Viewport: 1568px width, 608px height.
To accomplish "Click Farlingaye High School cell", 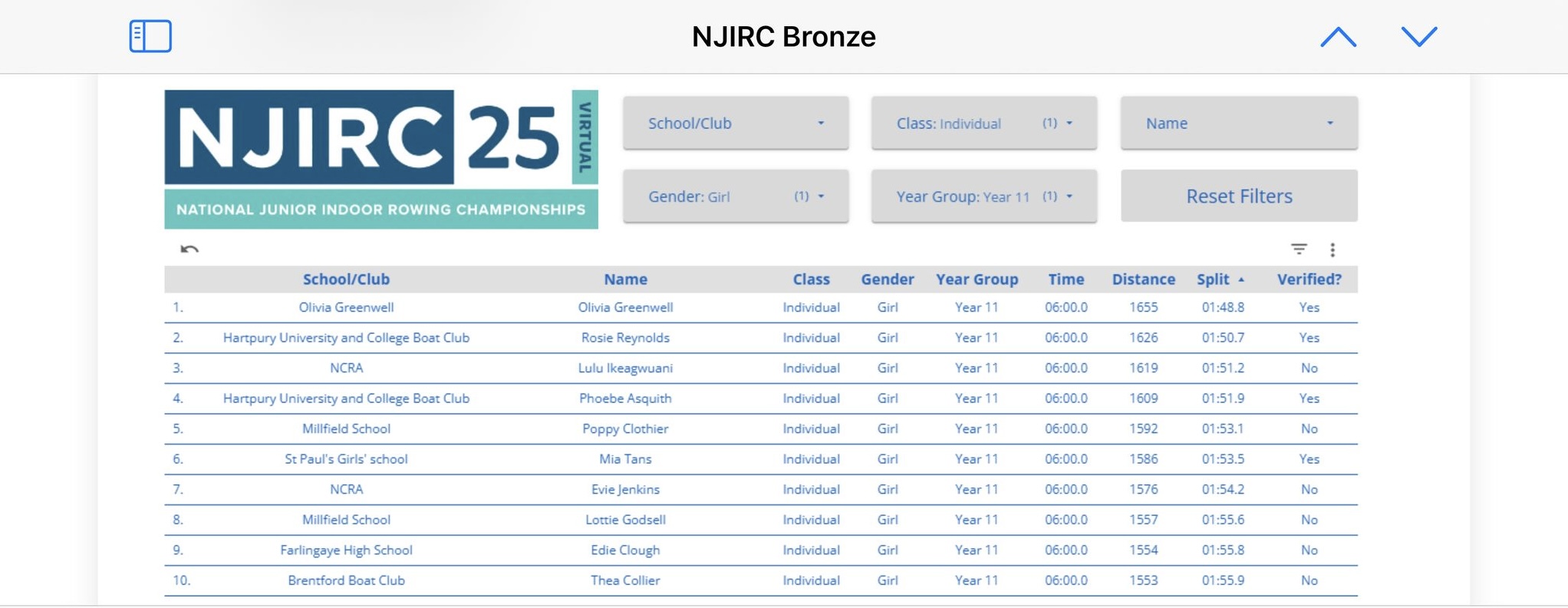I will 346,550.
